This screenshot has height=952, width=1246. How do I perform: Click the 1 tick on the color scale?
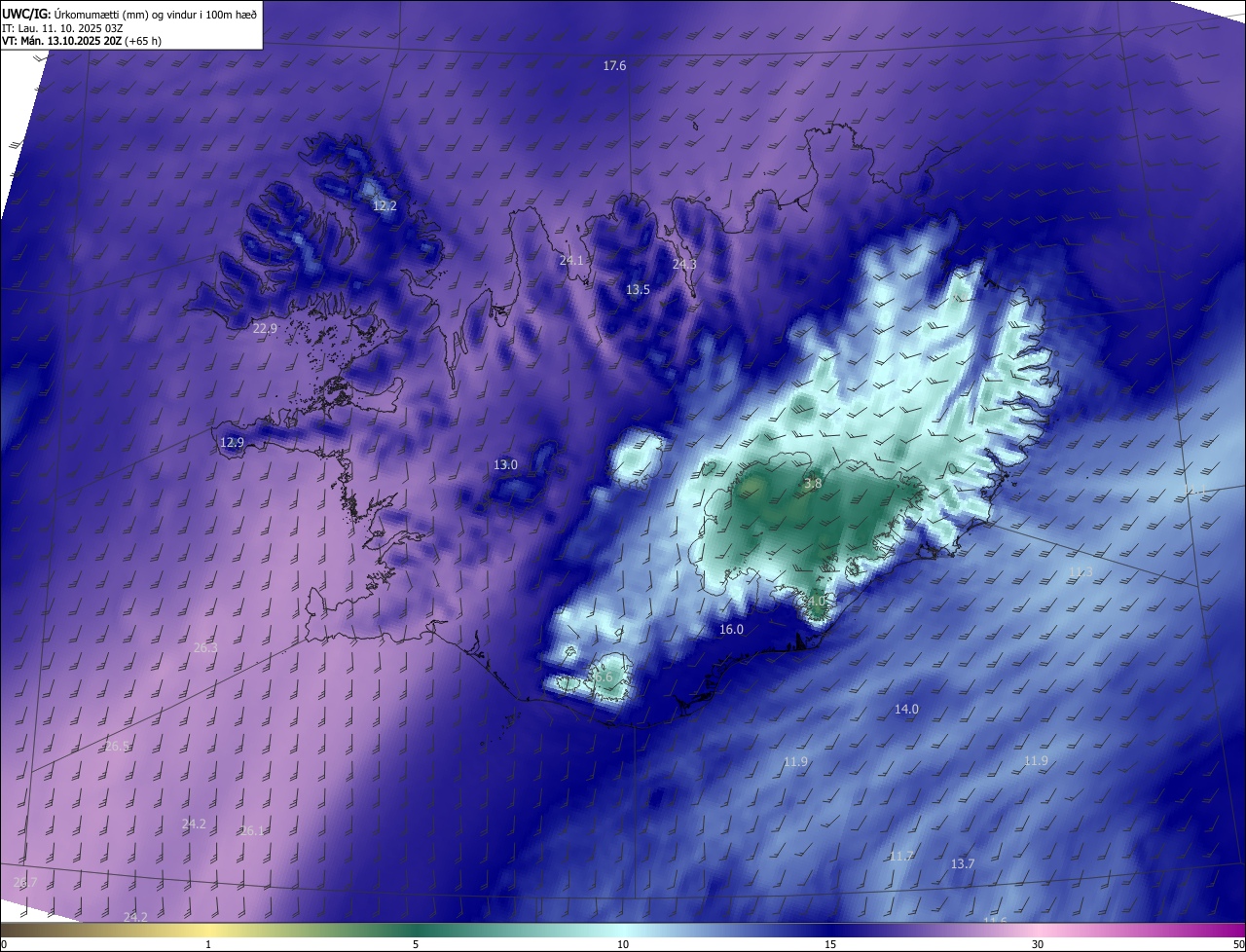coord(208,944)
